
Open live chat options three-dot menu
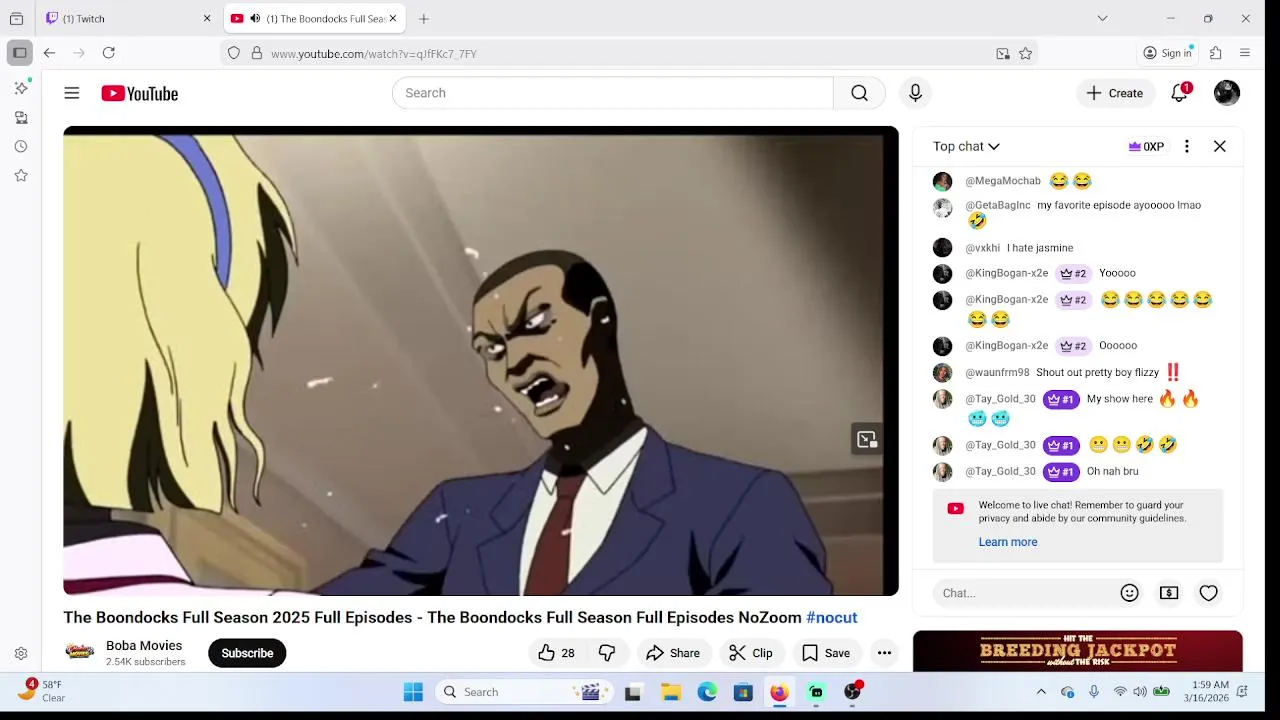click(x=1187, y=146)
